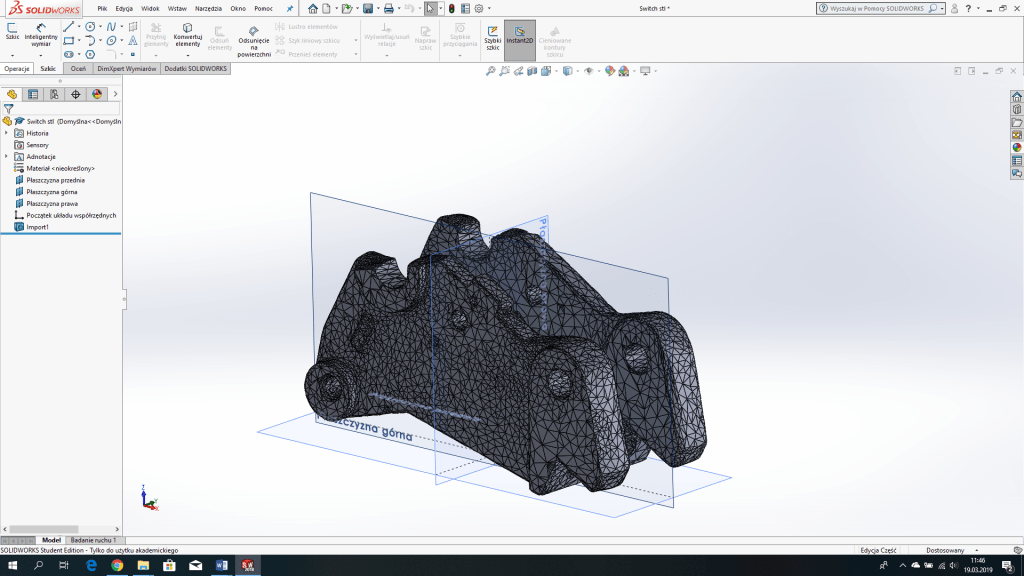Image resolution: width=1024 pixels, height=576 pixels.
Task: Open the Narzędzia menu
Action: coord(208,8)
